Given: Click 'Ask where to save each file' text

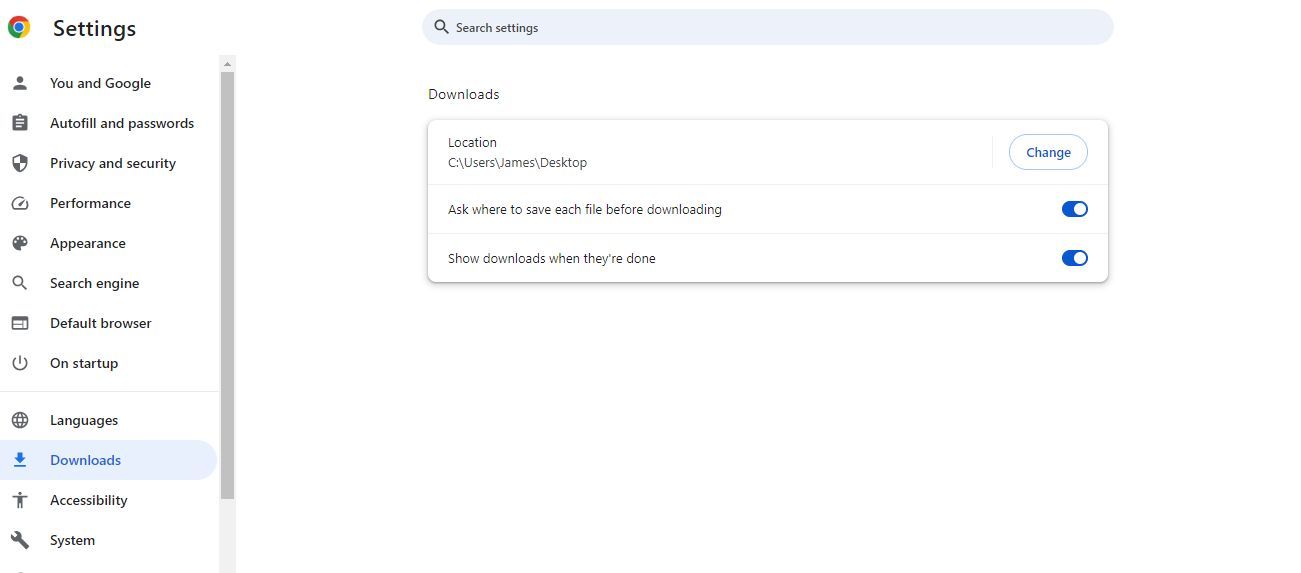Looking at the screenshot, I should coord(585,209).
